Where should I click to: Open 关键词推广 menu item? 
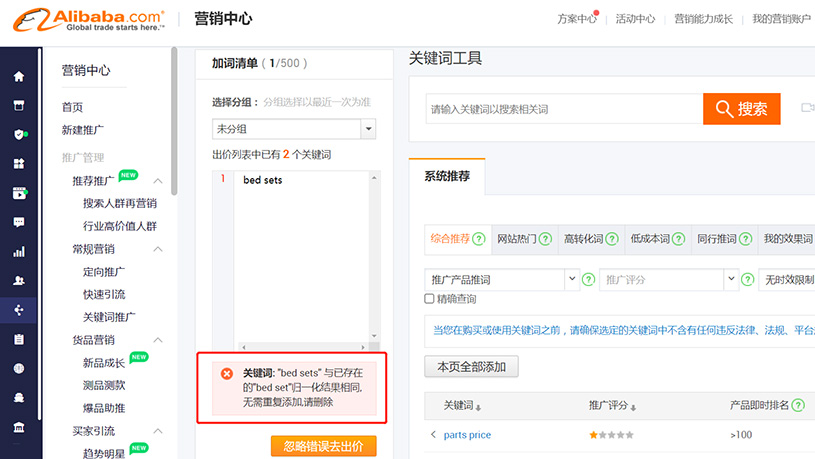tap(109, 317)
